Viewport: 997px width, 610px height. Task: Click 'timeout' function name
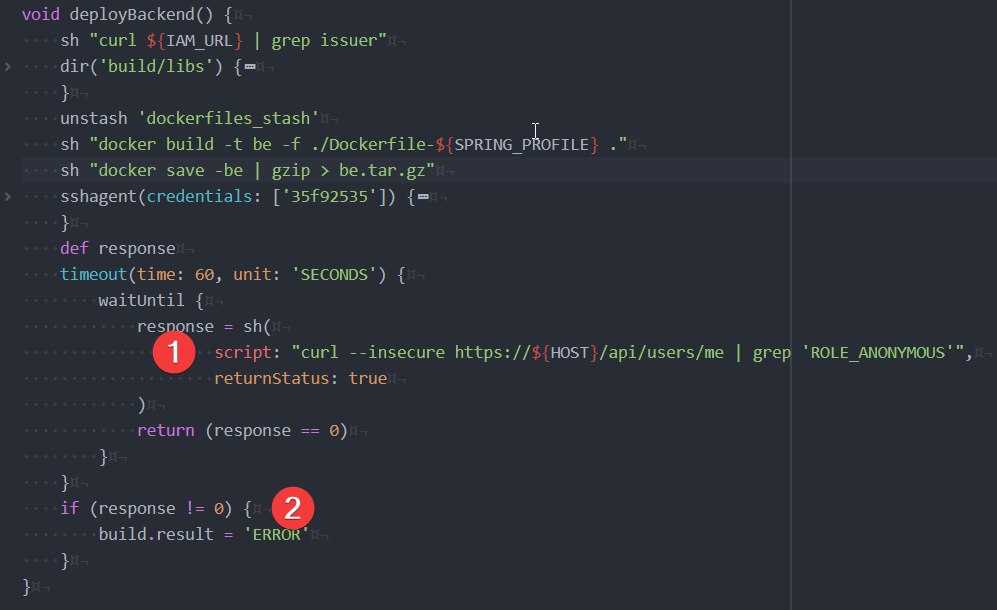[93, 274]
